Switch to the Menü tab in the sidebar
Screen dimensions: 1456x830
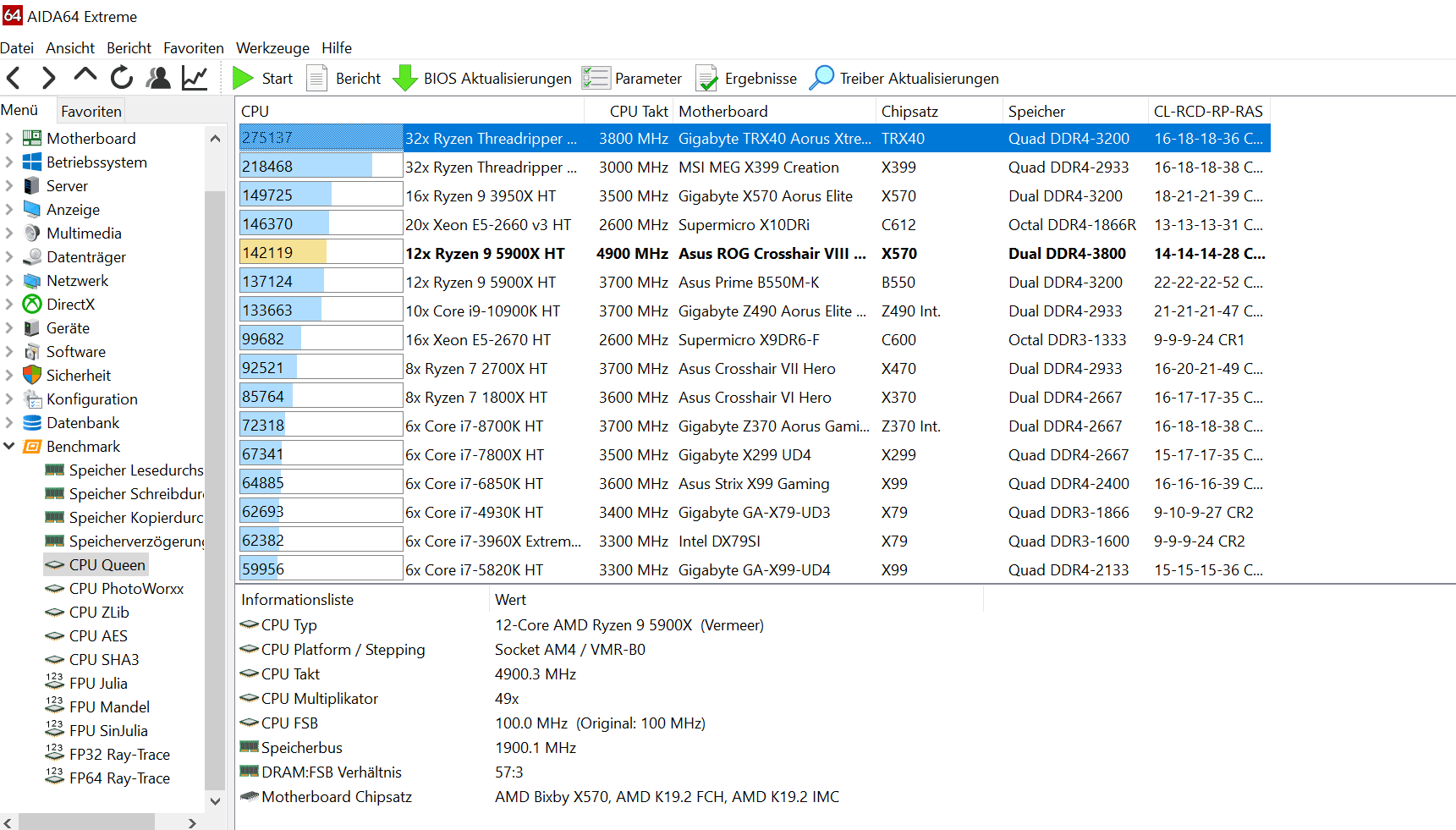[19, 110]
